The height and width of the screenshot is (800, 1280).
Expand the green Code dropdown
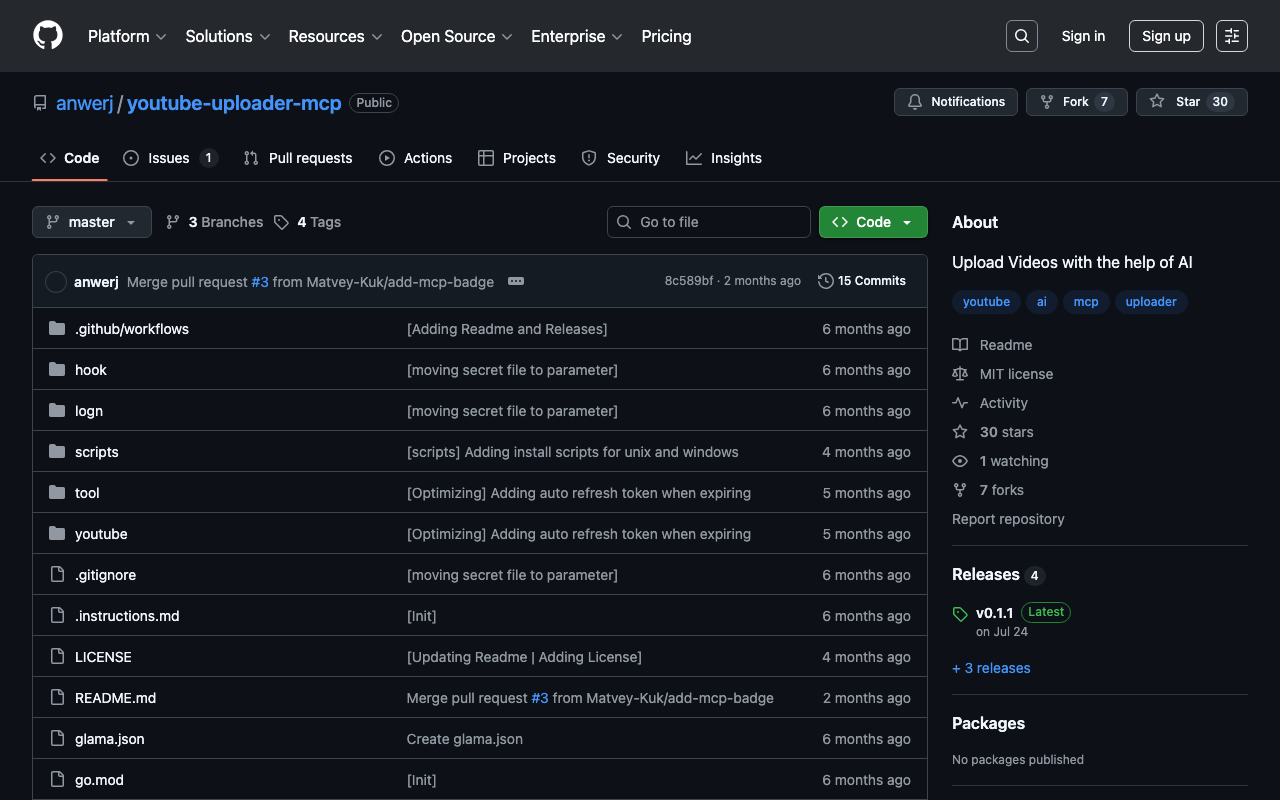tap(873, 222)
